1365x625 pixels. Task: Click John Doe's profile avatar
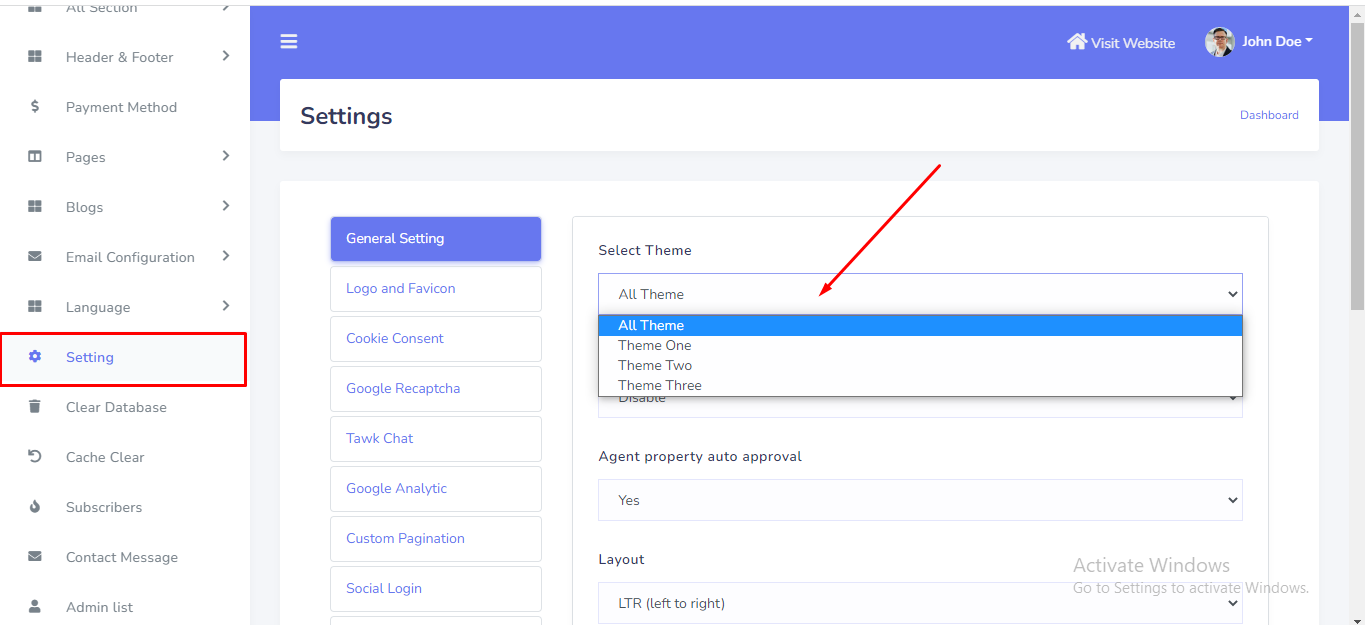pyautogui.click(x=1219, y=42)
